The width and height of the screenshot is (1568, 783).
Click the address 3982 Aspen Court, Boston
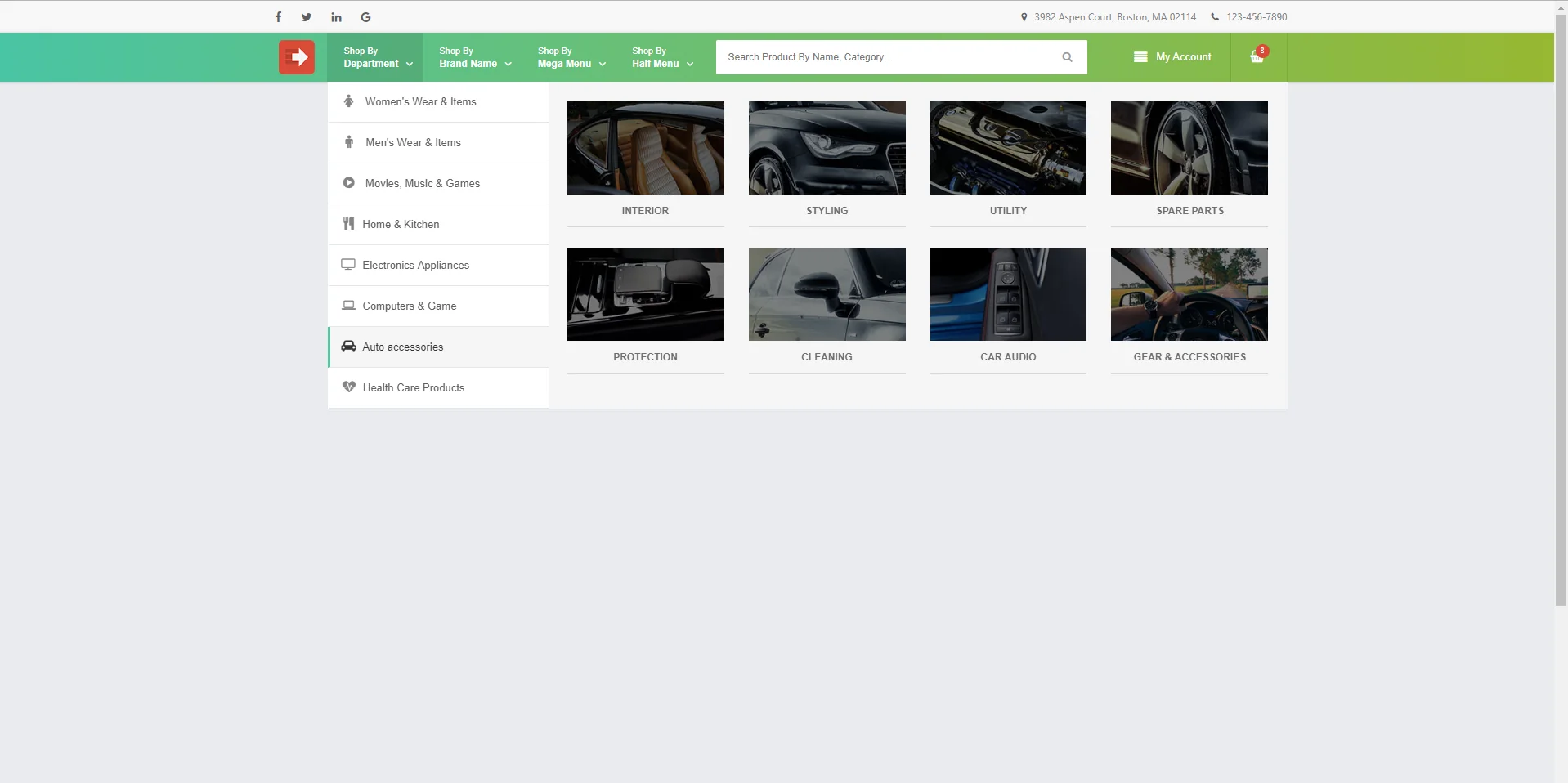pyautogui.click(x=1115, y=17)
